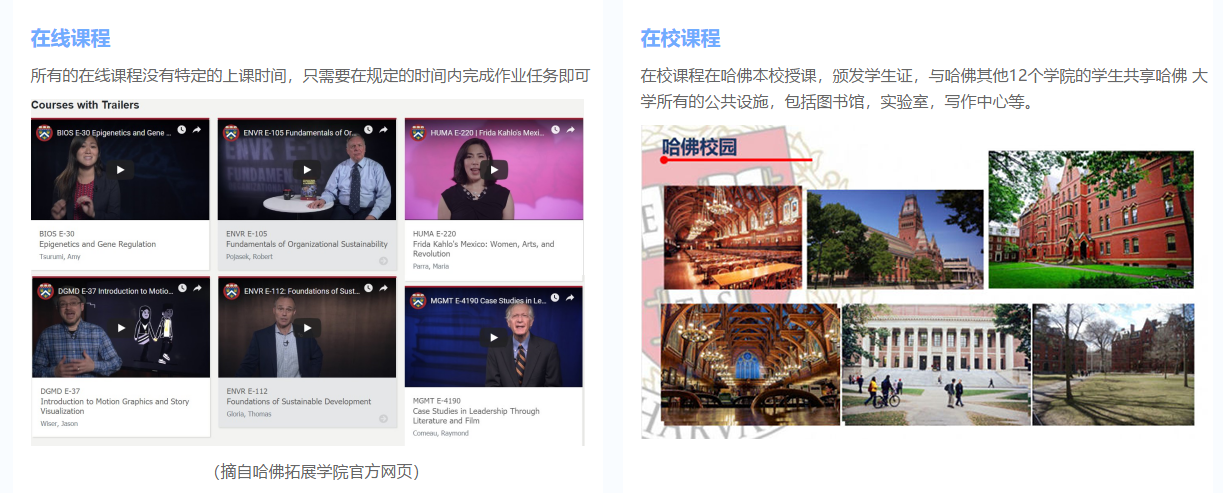This screenshot has width=1223, height=493.
Task: Open the Harvard Yard bare trees photo
Action: [1113, 365]
